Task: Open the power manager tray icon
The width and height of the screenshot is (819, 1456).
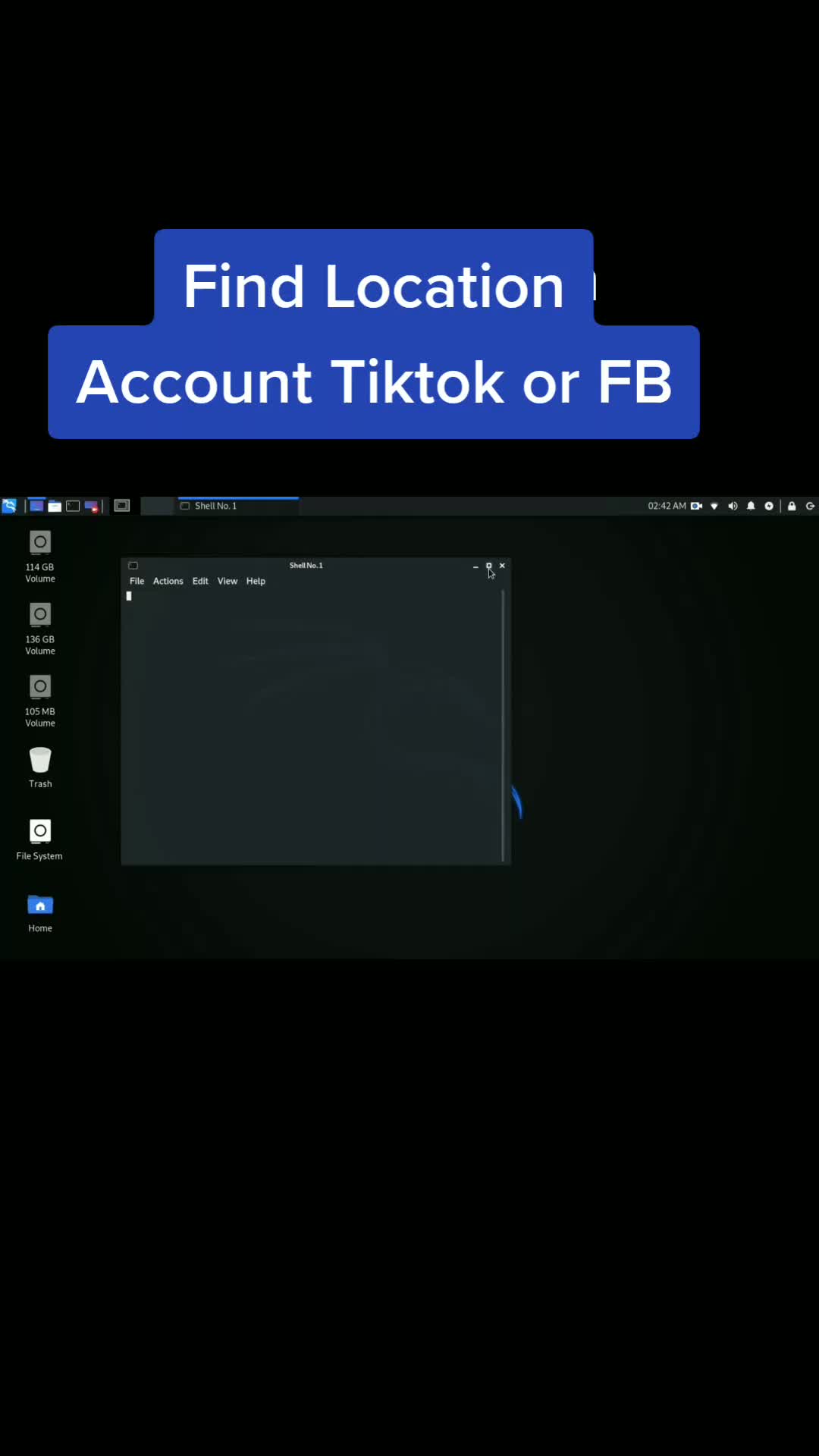Action: (x=769, y=506)
